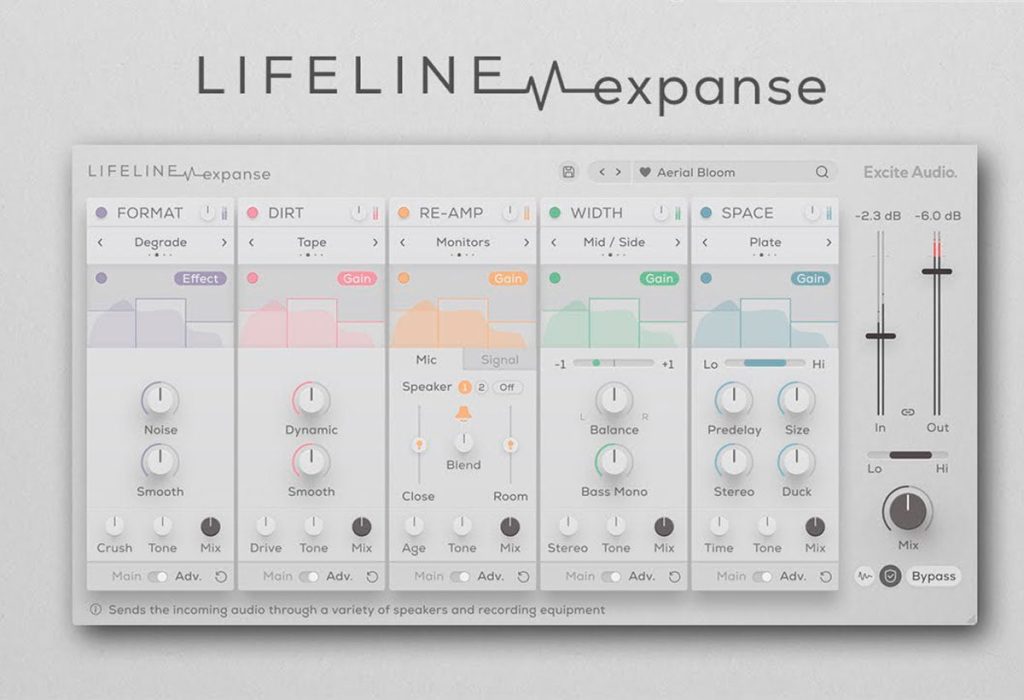Open preset search magnifier icon
The width and height of the screenshot is (1024, 700).
point(822,172)
